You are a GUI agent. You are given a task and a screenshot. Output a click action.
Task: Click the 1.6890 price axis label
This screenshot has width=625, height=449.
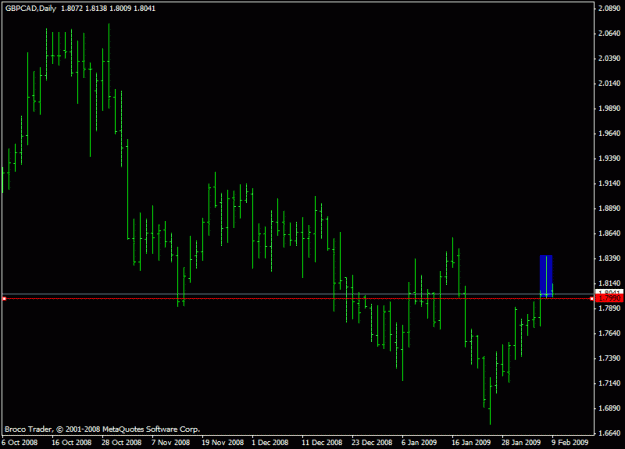(609, 408)
